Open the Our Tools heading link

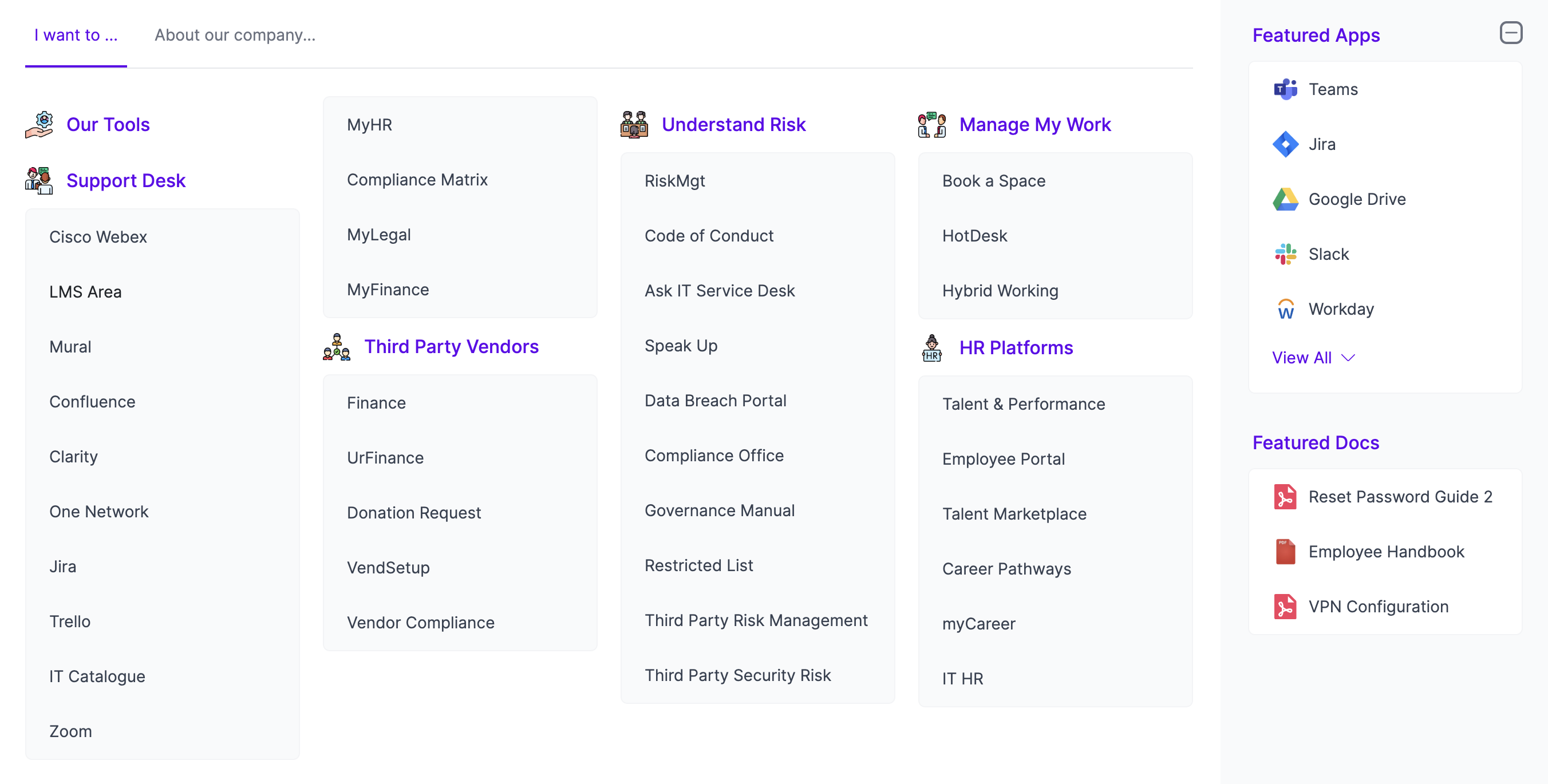(108, 125)
